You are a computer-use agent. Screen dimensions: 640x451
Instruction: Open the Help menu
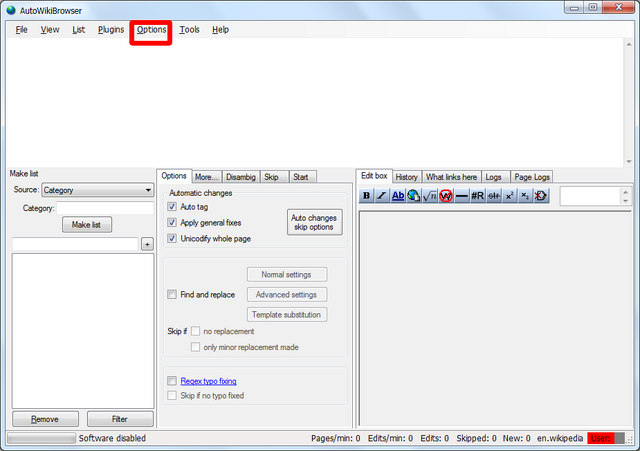click(220, 30)
